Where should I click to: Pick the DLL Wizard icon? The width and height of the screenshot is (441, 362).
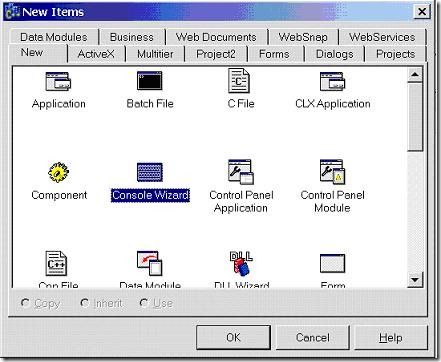tap(241, 263)
